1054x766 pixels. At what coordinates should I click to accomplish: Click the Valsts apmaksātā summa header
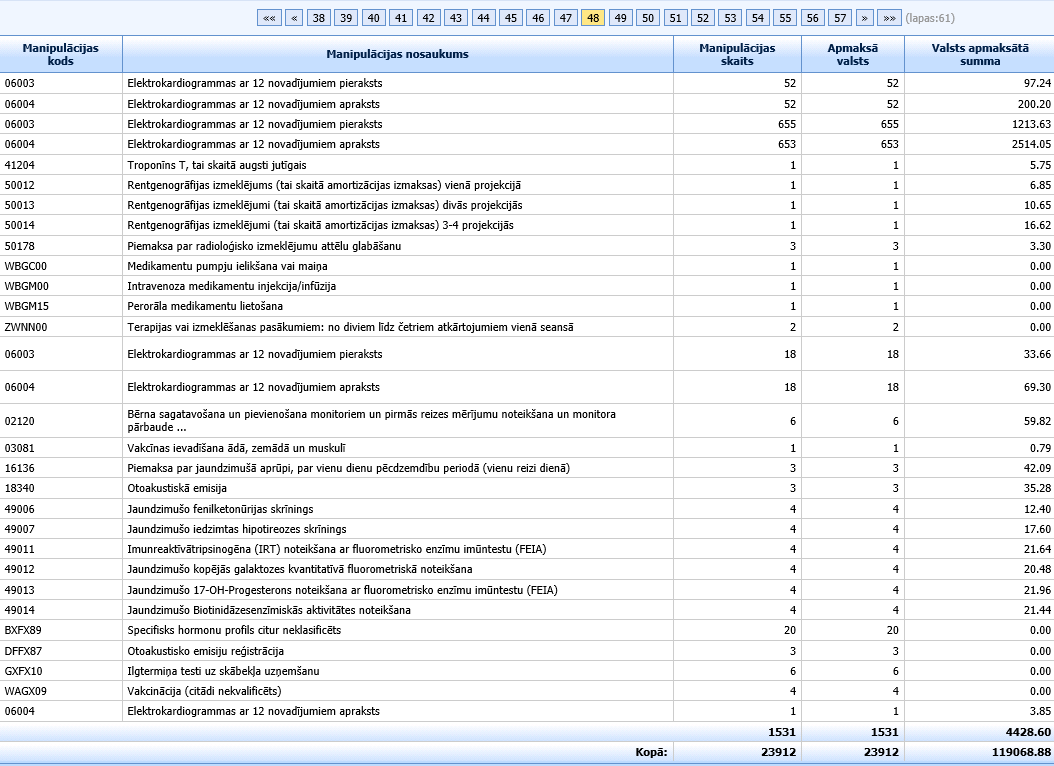click(978, 54)
